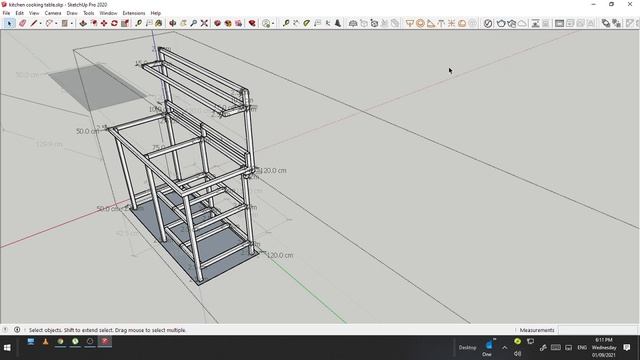The image size is (640, 360).
Task: Click the ENG language indicator
Action: coord(582,348)
